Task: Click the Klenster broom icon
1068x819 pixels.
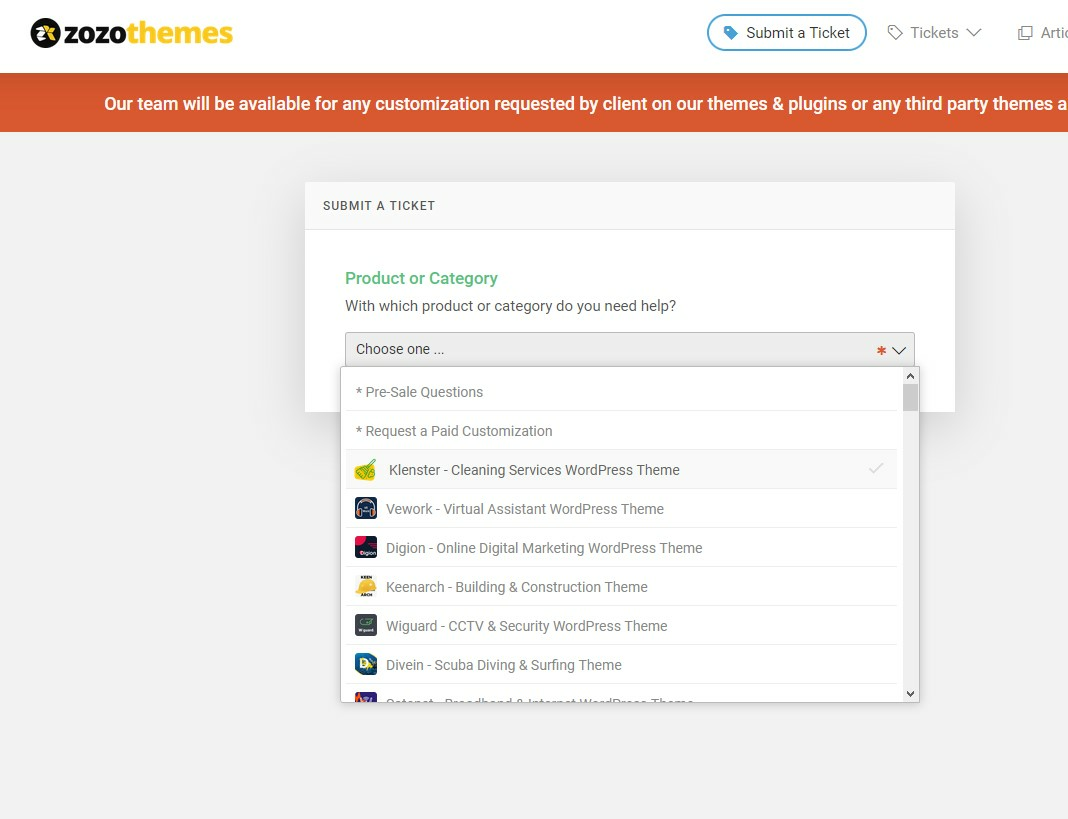Action: click(365, 469)
